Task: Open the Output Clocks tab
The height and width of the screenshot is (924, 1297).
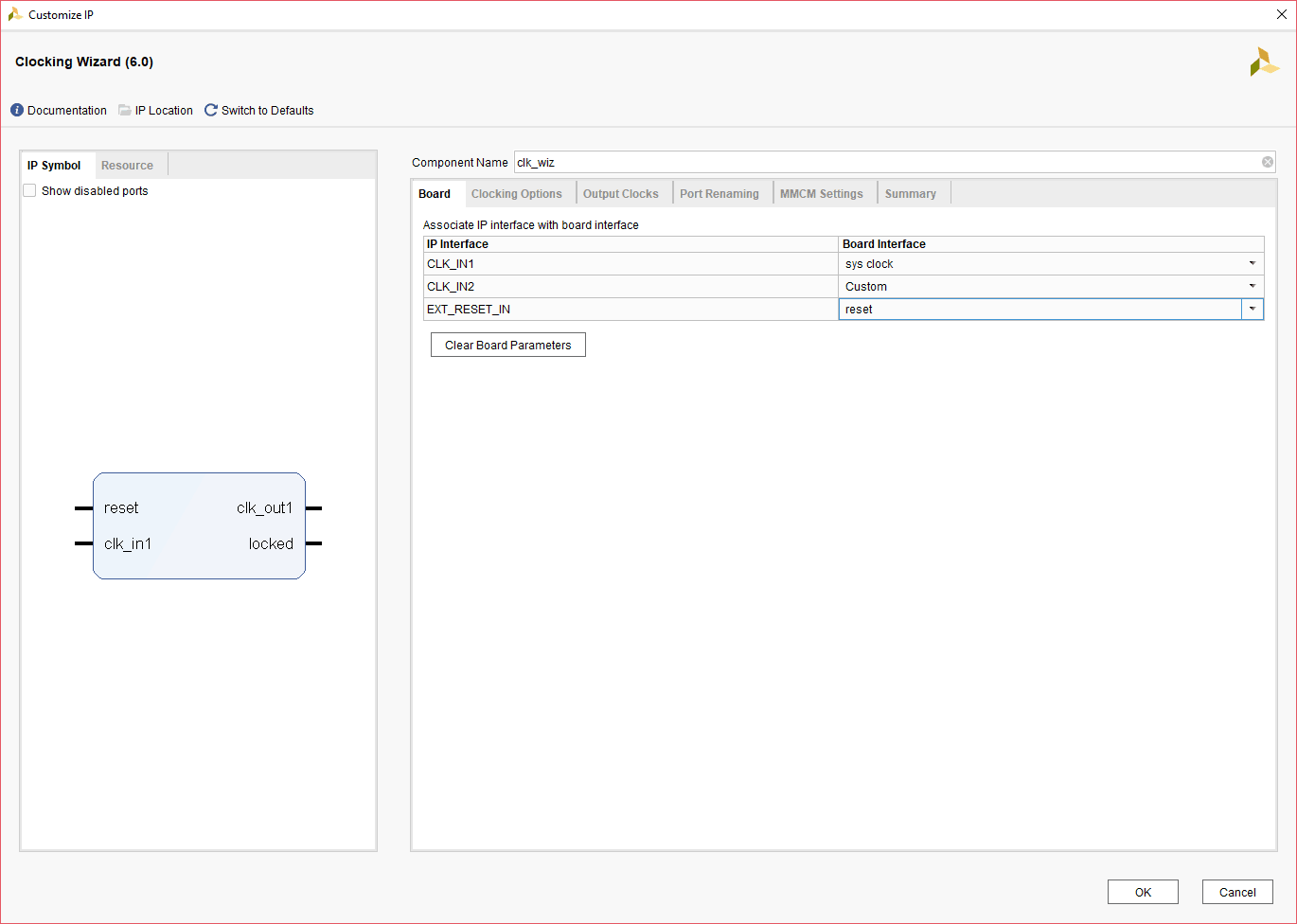Action: pos(620,194)
